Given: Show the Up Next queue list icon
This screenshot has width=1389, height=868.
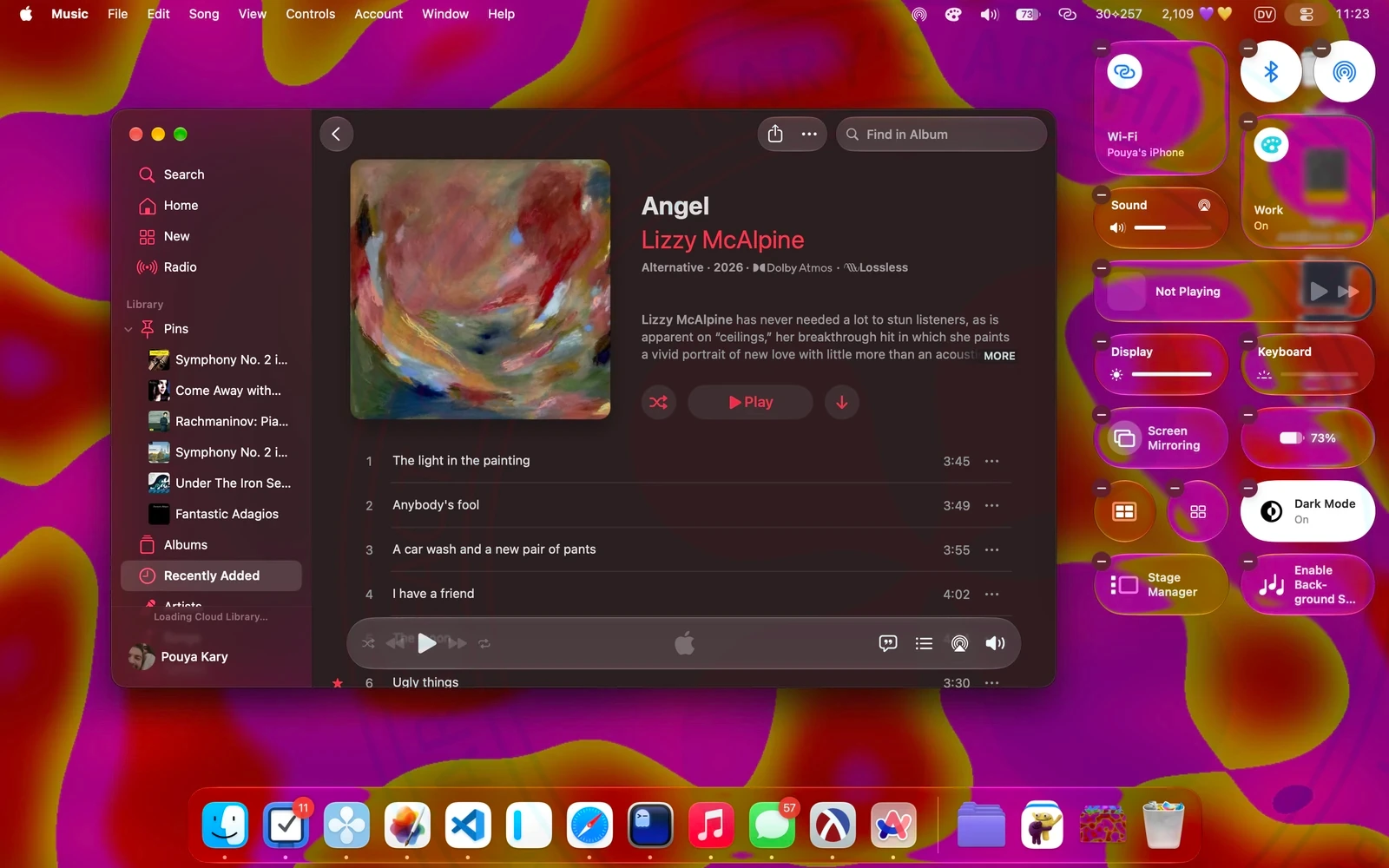Looking at the screenshot, I should point(924,643).
